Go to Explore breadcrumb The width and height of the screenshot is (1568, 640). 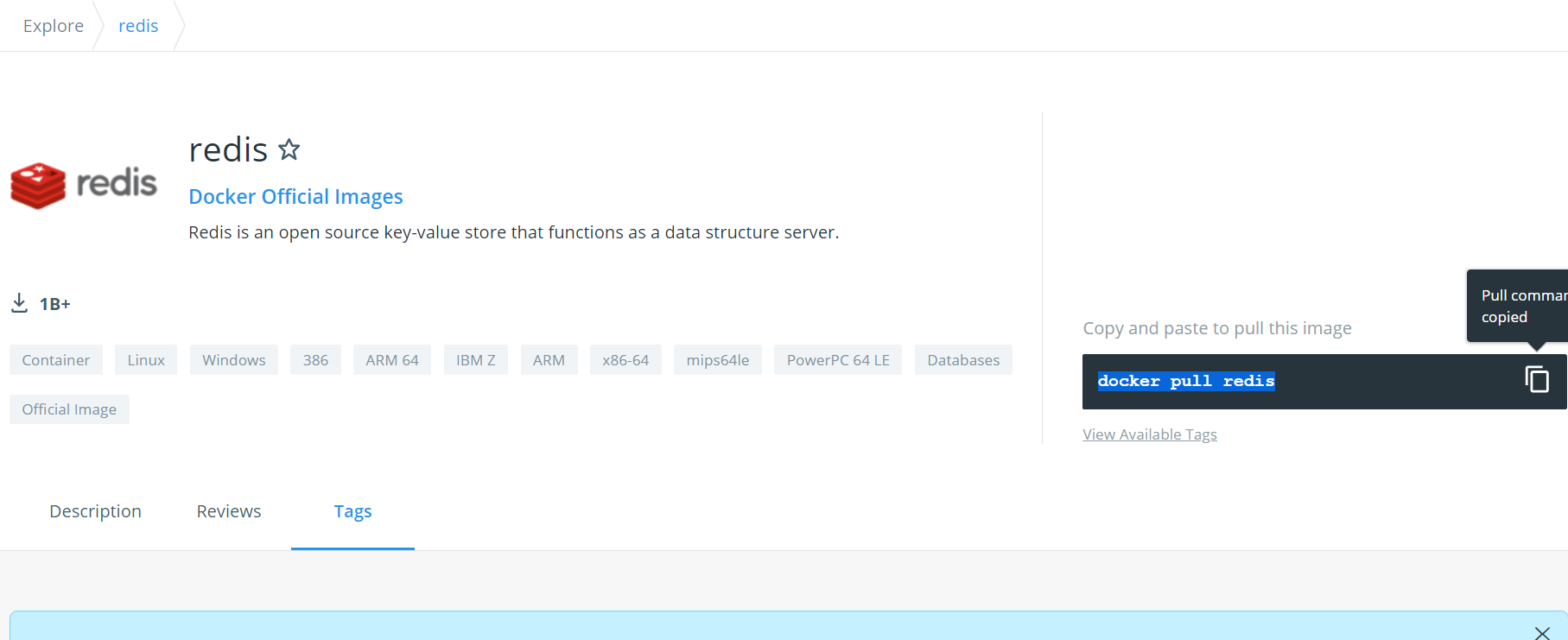click(54, 26)
